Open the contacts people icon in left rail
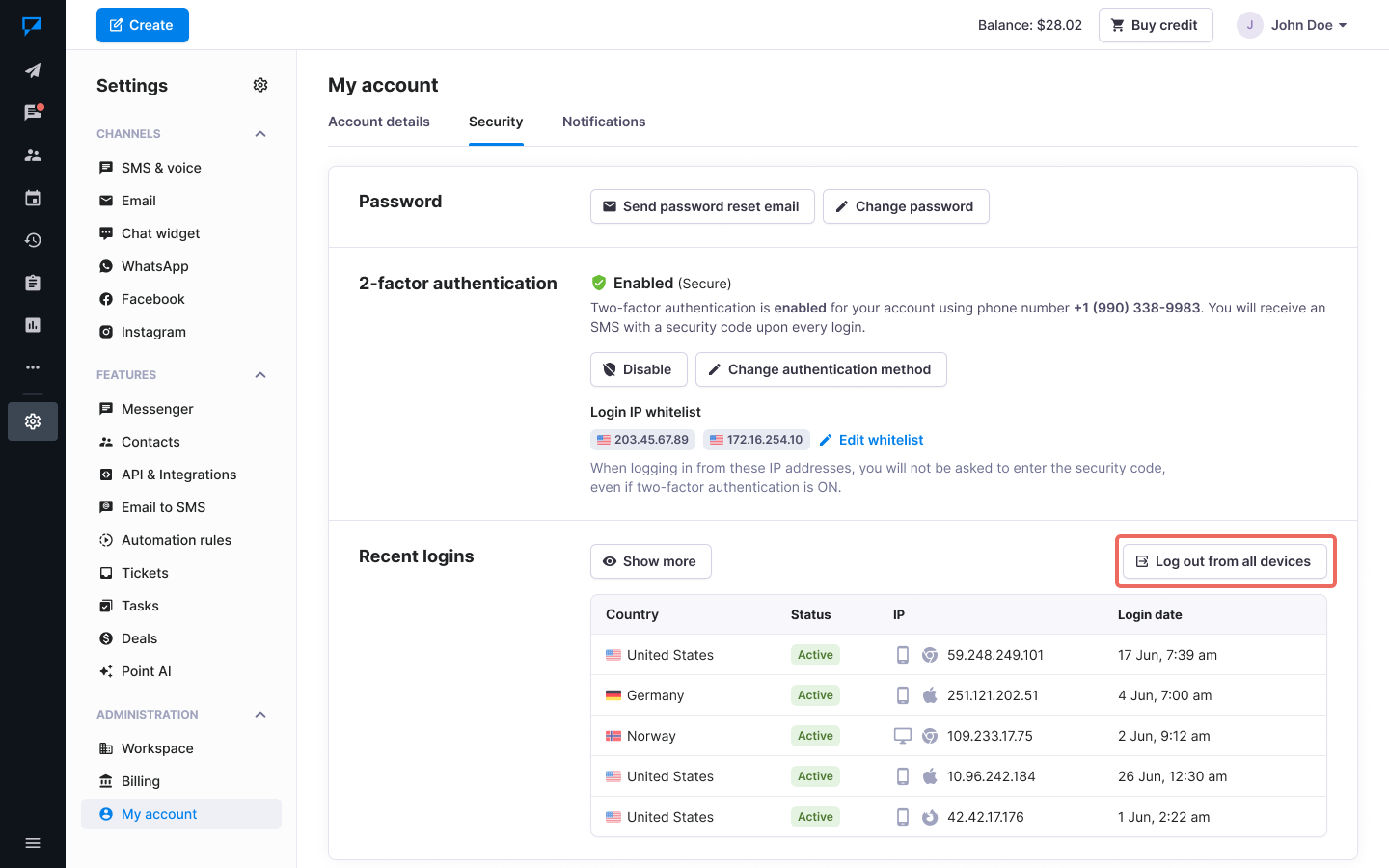The height and width of the screenshot is (868, 1389). [x=33, y=155]
